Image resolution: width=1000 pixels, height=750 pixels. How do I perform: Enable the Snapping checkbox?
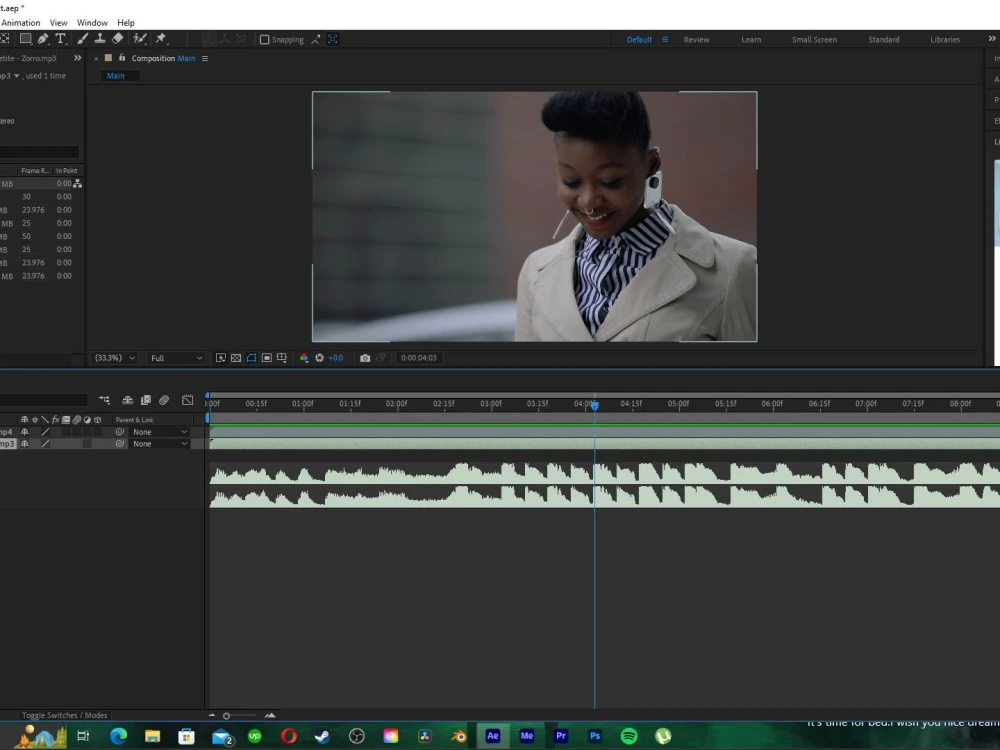[265, 40]
